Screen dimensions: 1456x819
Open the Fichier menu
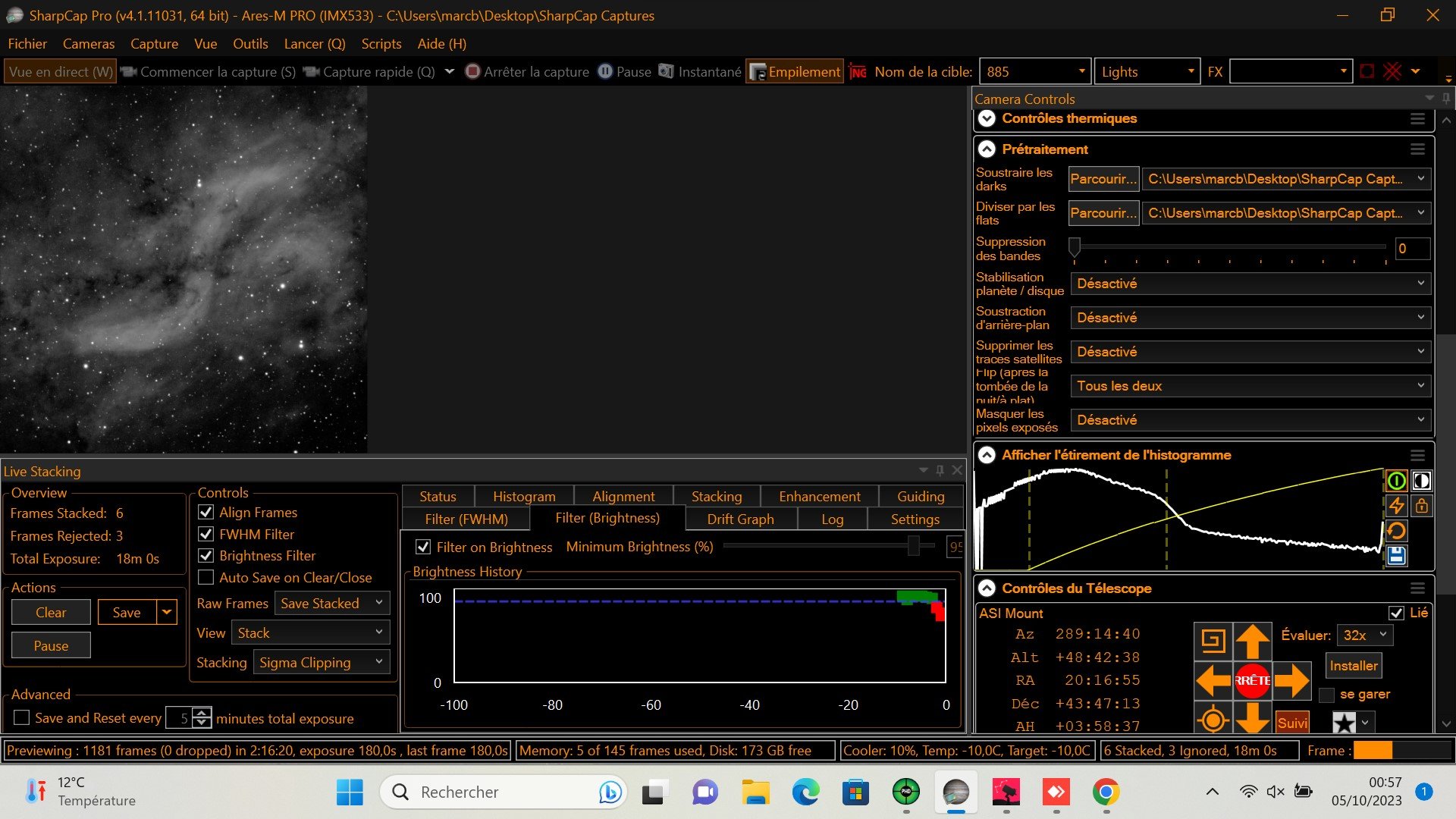click(x=27, y=44)
